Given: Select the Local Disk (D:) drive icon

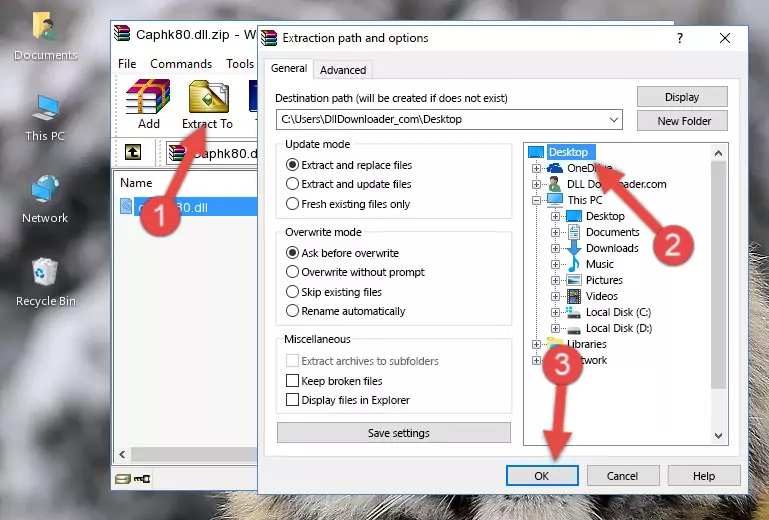Looking at the screenshot, I should 573,329.
